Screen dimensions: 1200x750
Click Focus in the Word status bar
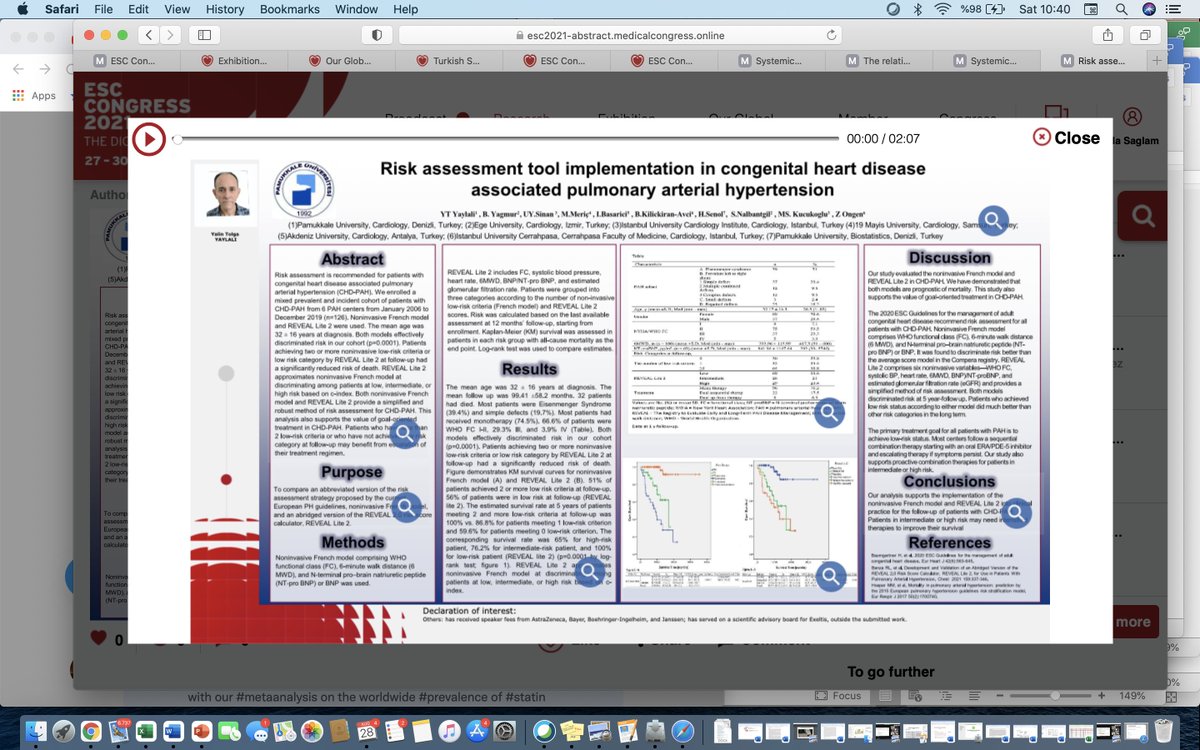click(837, 696)
